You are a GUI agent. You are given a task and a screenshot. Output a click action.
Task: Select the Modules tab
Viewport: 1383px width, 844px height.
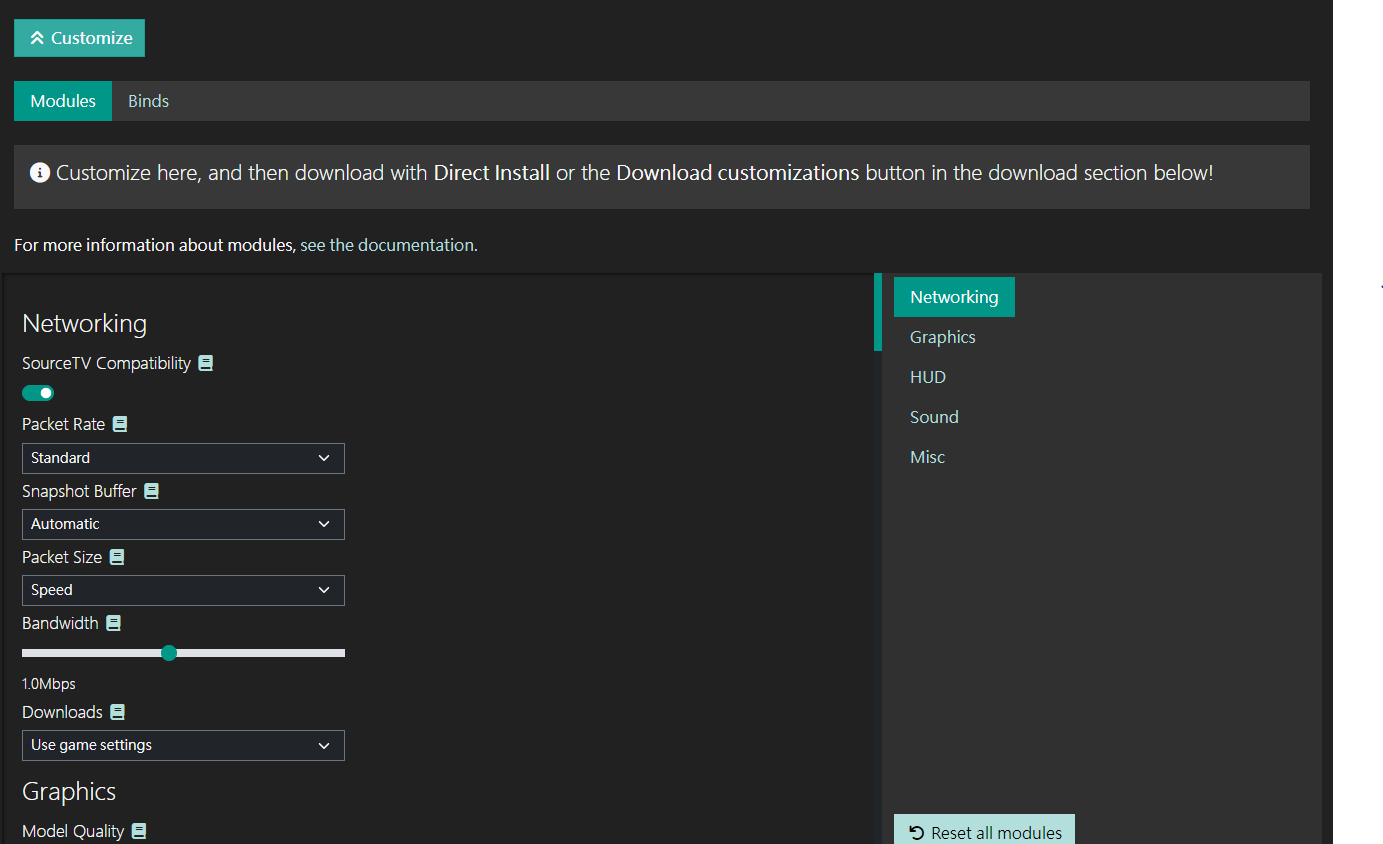tap(63, 101)
